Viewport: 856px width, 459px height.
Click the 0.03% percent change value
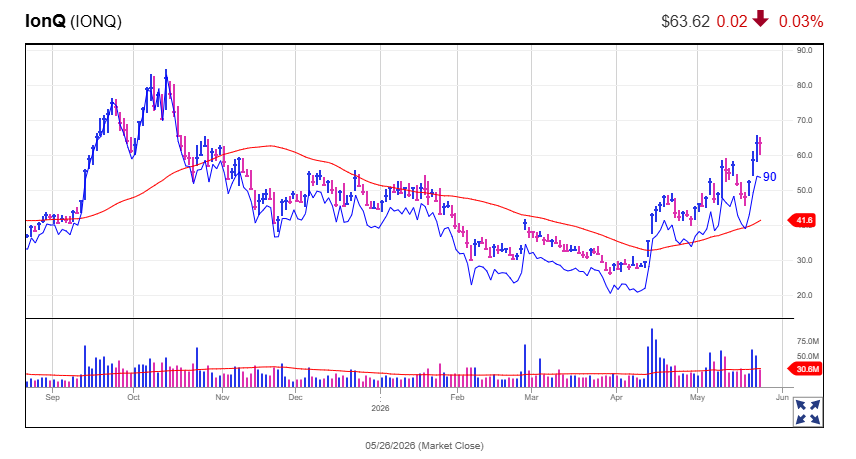[x=800, y=21]
